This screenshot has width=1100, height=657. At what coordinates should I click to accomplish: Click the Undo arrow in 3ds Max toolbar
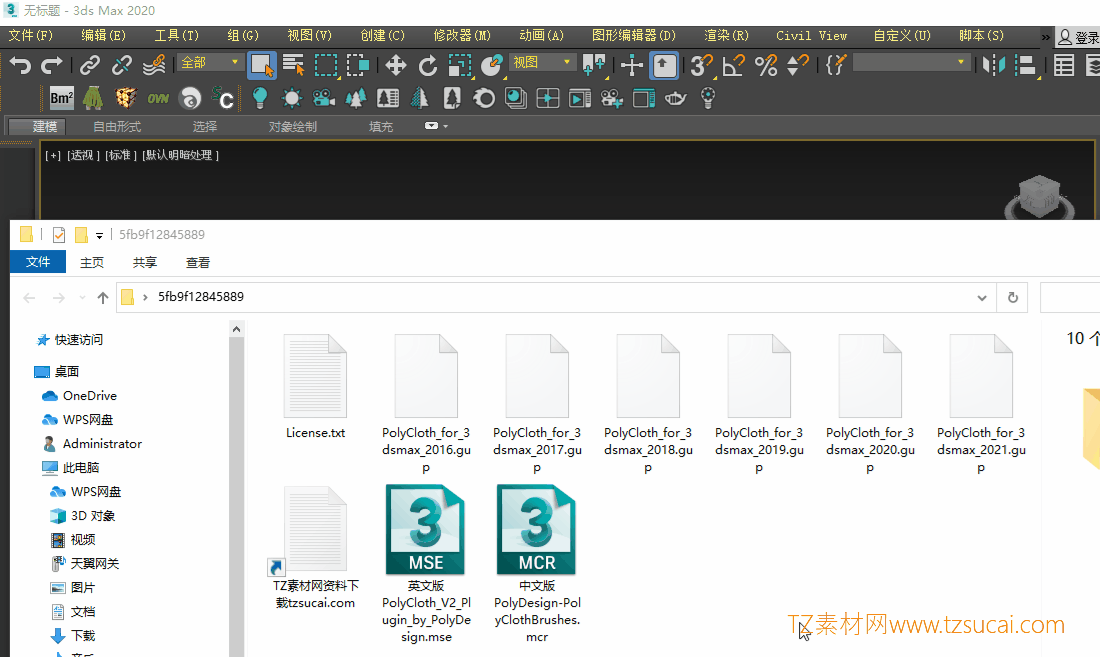pyautogui.click(x=20, y=65)
